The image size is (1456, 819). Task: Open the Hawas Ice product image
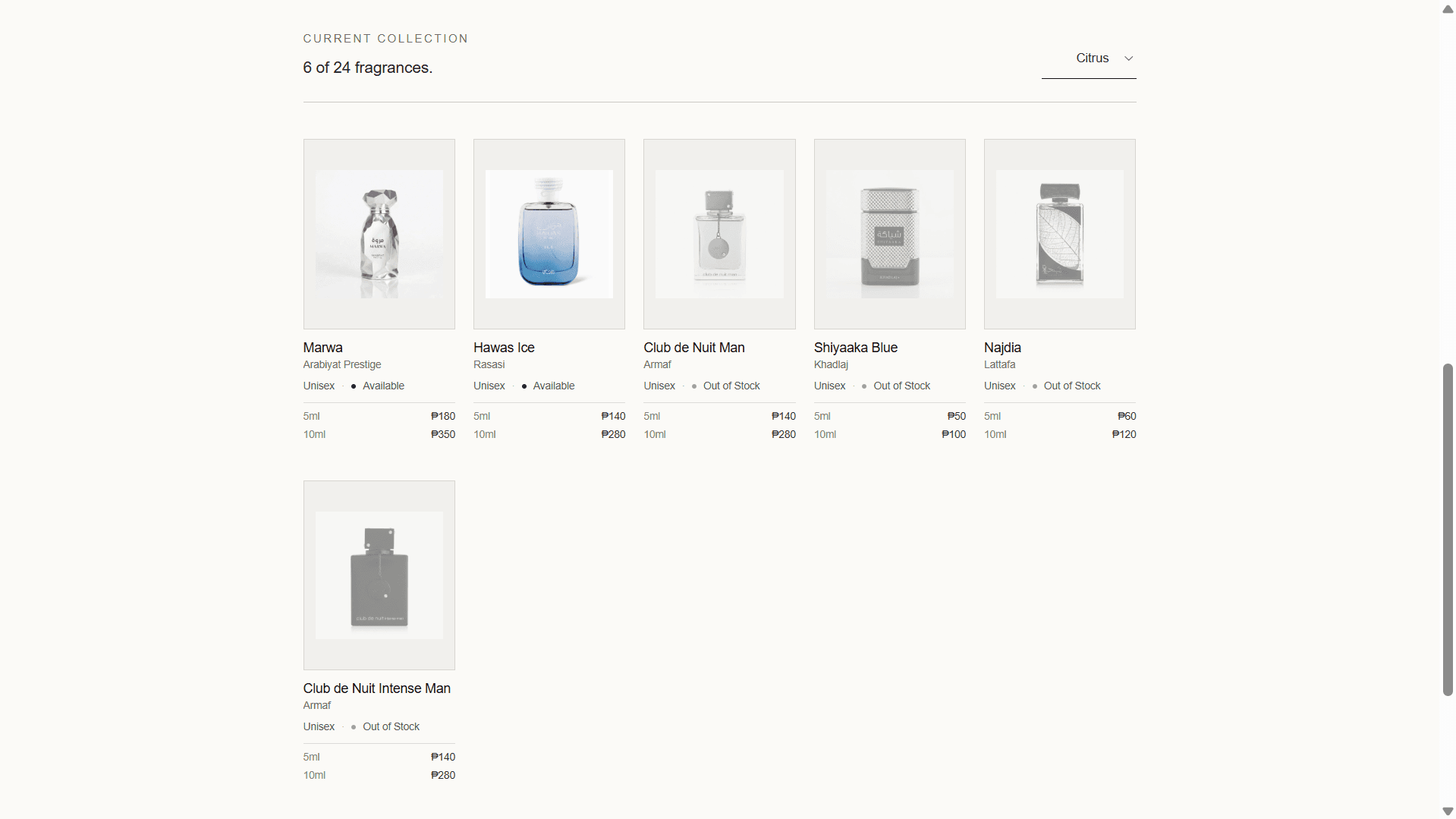549,234
